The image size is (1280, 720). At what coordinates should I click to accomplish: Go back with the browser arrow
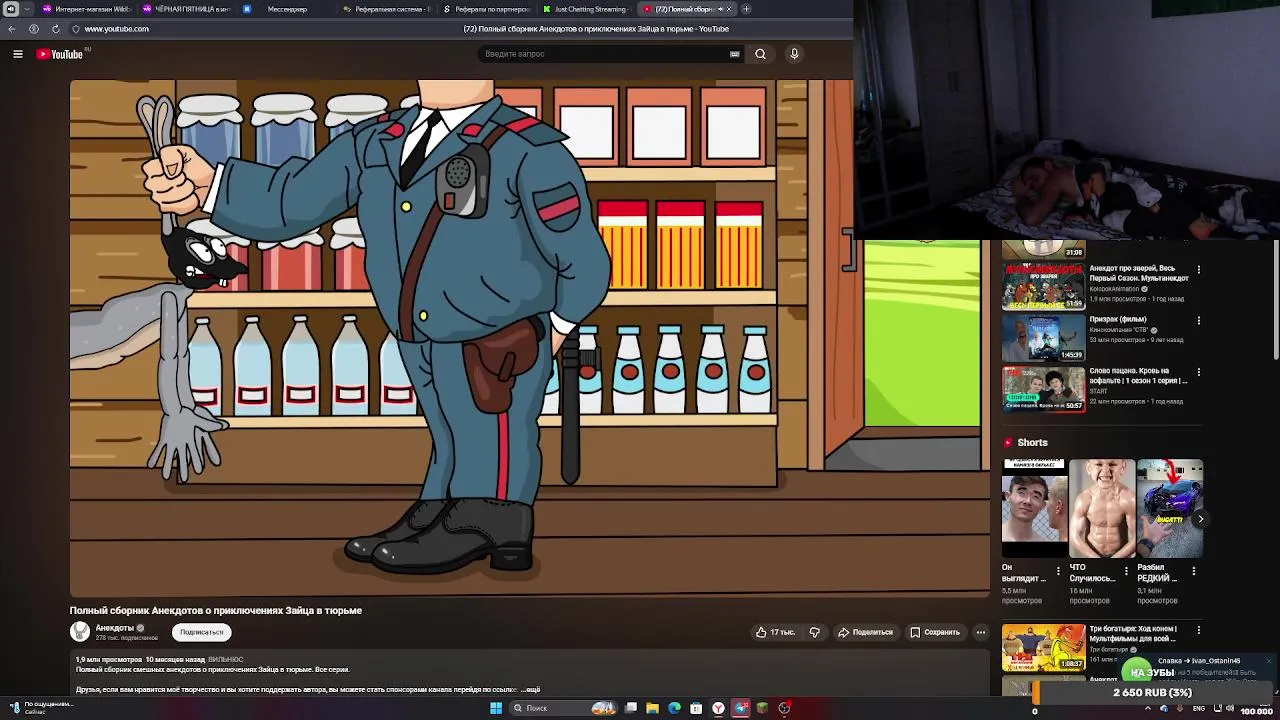[12, 29]
